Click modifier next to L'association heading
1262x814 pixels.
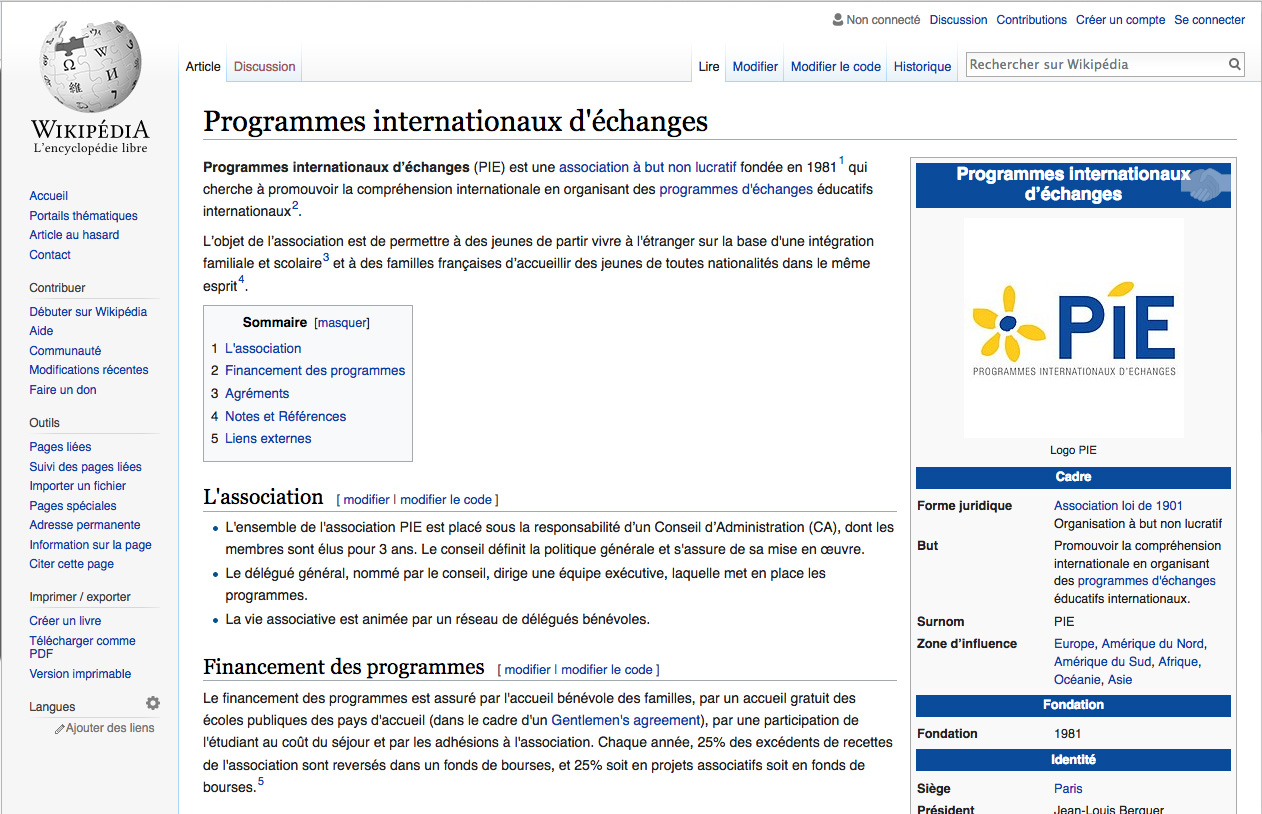pyautogui.click(x=367, y=500)
